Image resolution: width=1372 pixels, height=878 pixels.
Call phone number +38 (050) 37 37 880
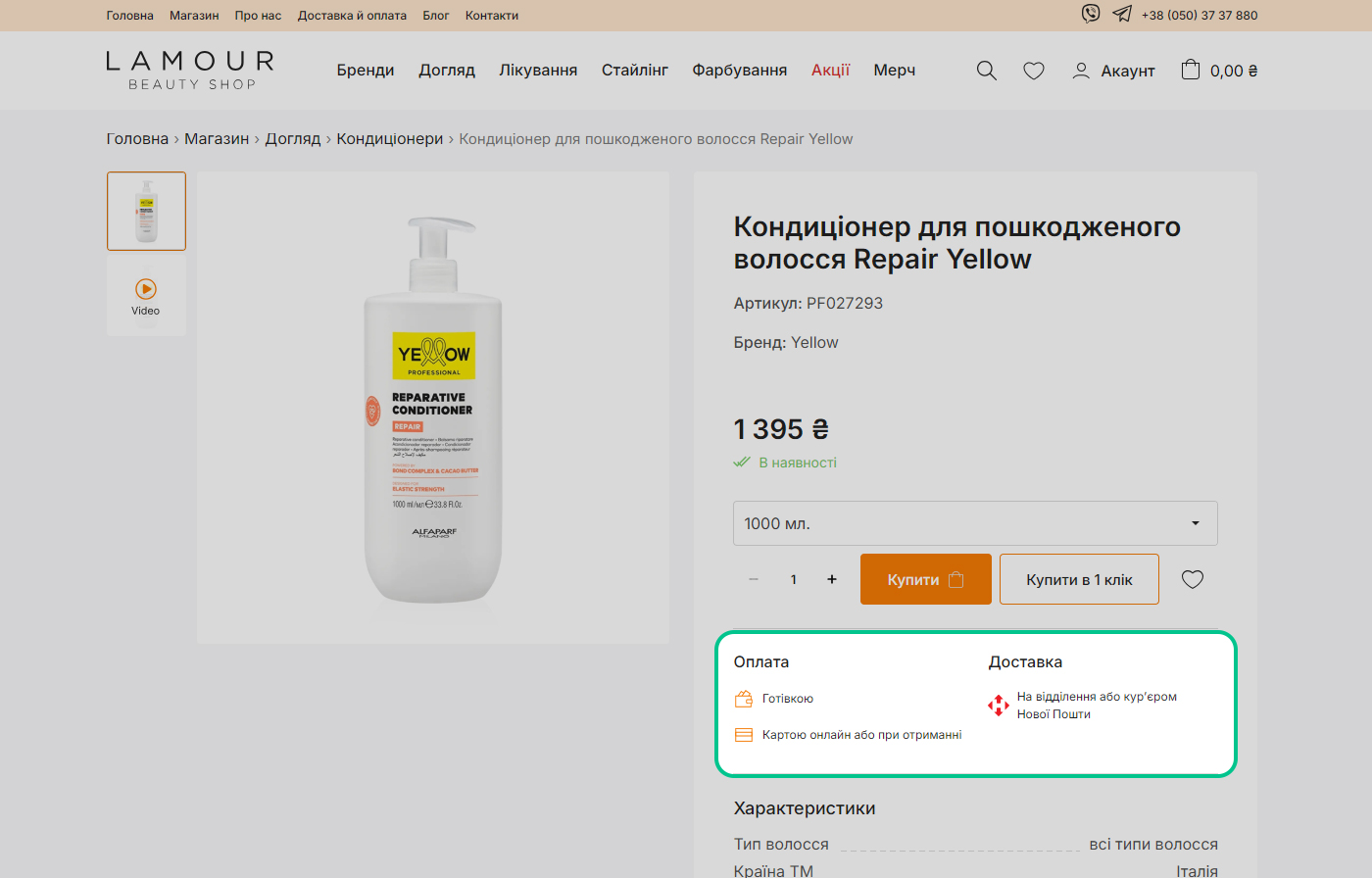click(1200, 16)
